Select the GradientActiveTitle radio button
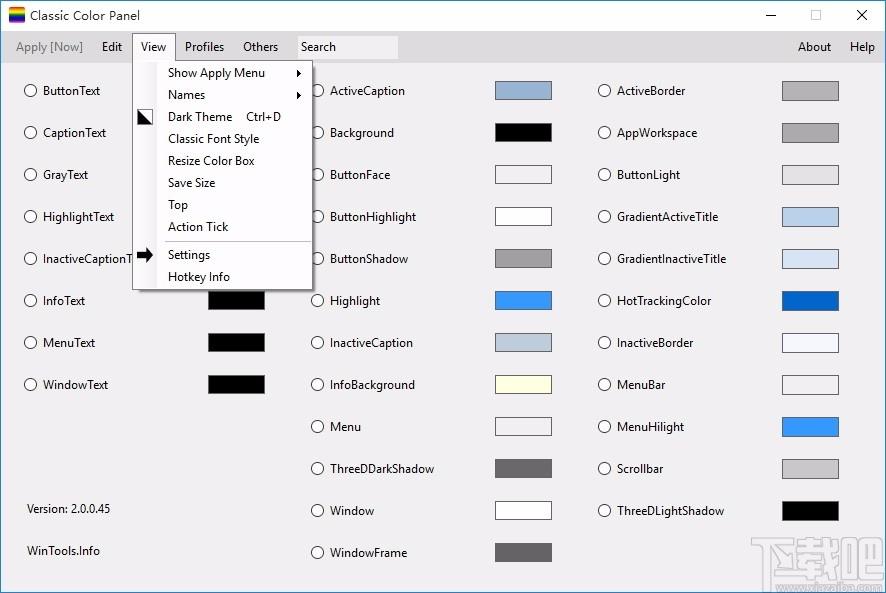This screenshot has width=886, height=593. [x=605, y=217]
